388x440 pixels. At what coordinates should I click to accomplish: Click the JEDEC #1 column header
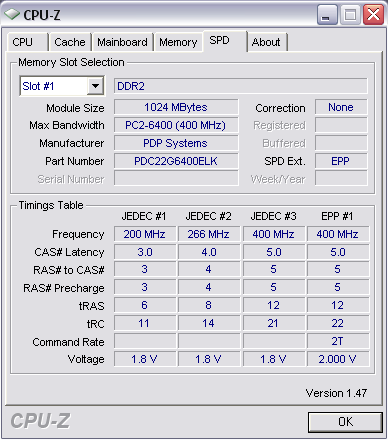(x=144, y=216)
